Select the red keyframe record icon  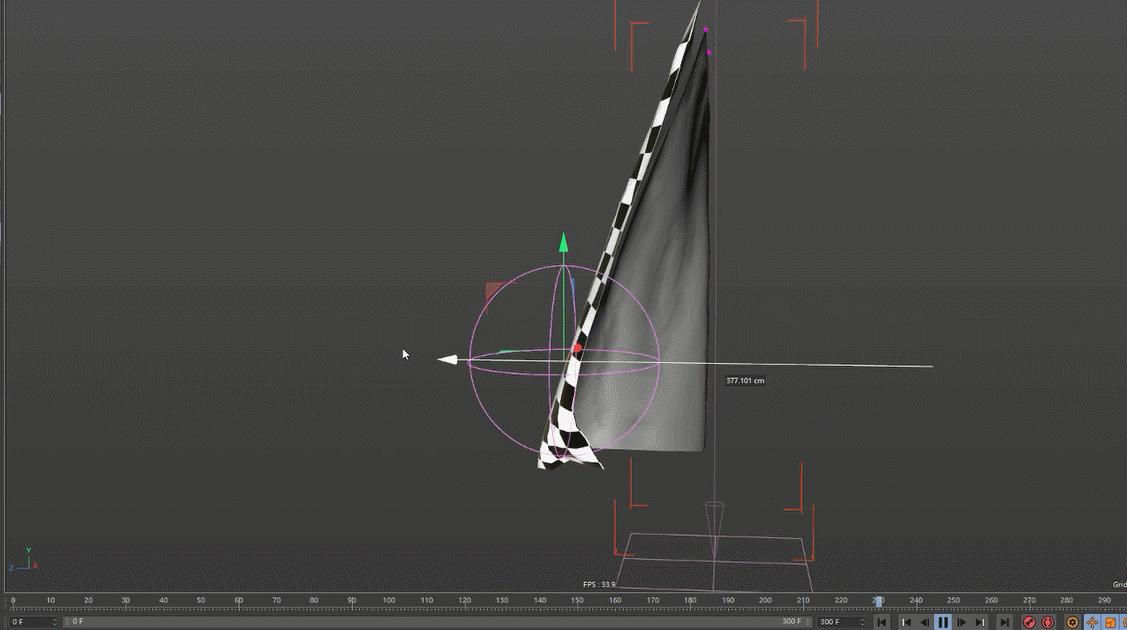(x=1030, y=622)
